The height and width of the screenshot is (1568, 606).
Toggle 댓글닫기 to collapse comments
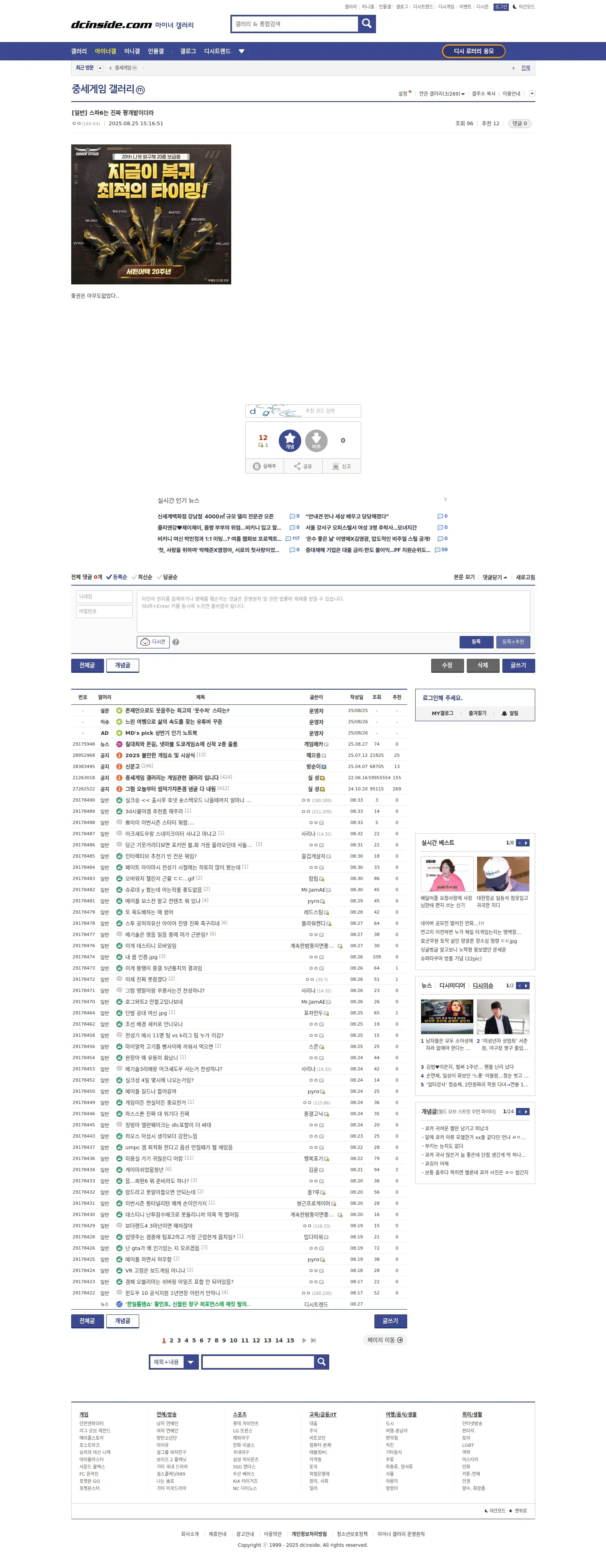(x=495, y=577)
